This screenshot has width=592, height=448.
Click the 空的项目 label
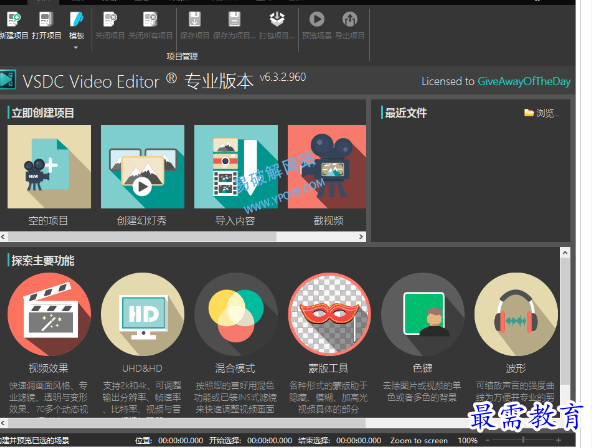pyautogui.click(x=48, y=221)
